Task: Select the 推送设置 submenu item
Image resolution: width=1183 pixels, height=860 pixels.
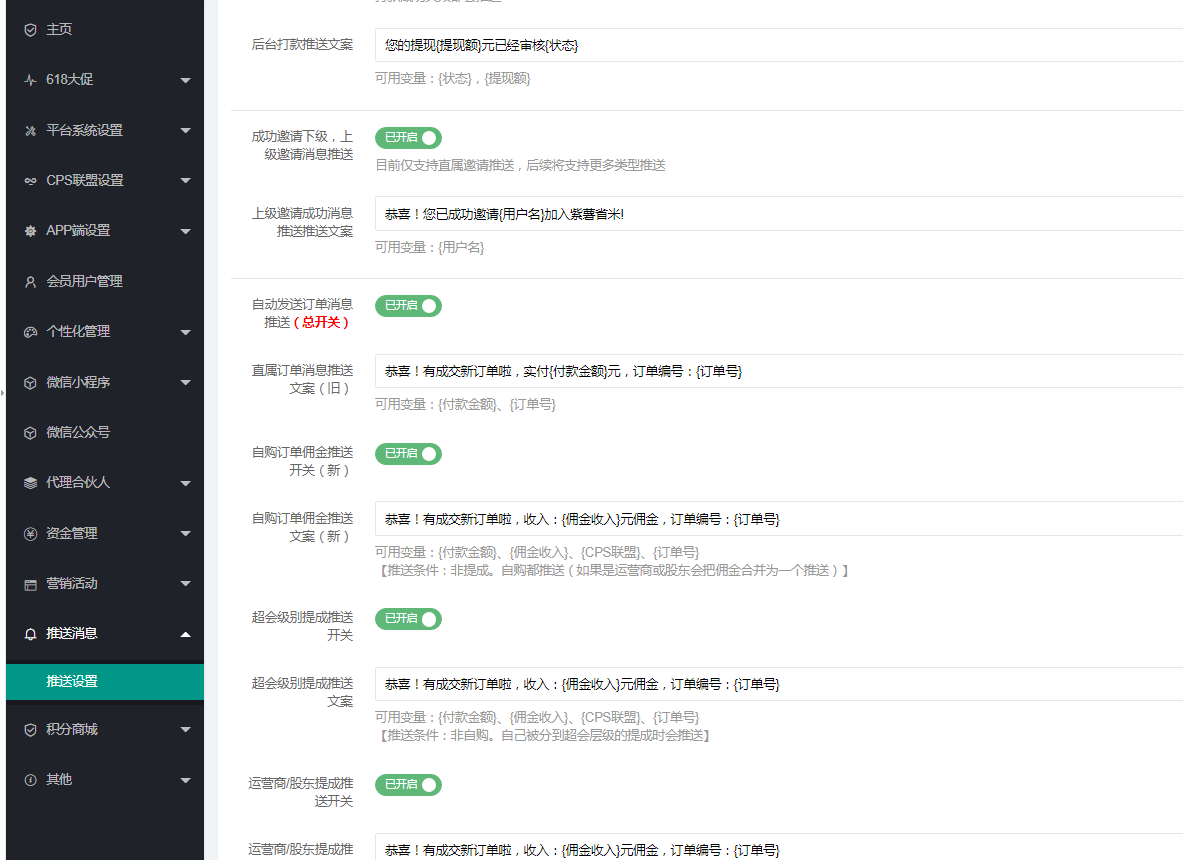Action: click(105, 681)
